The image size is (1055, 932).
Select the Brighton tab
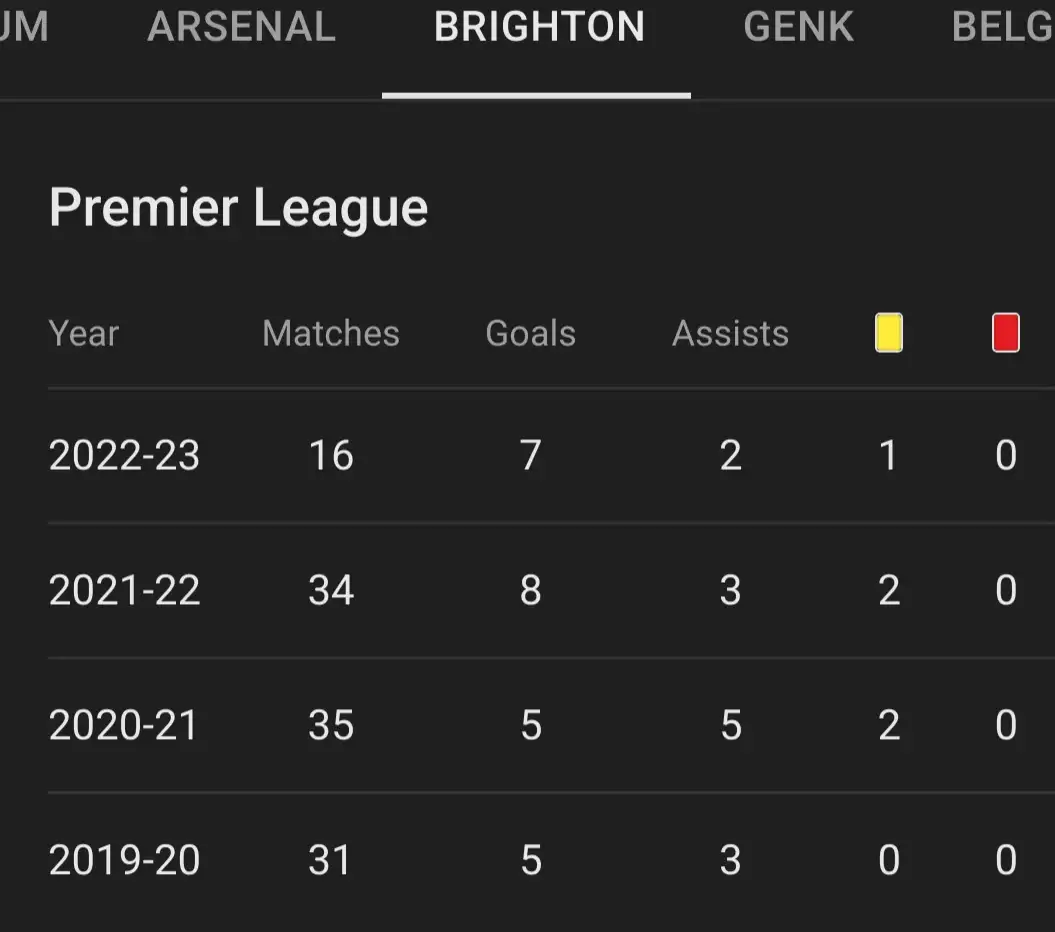(538, 28)
